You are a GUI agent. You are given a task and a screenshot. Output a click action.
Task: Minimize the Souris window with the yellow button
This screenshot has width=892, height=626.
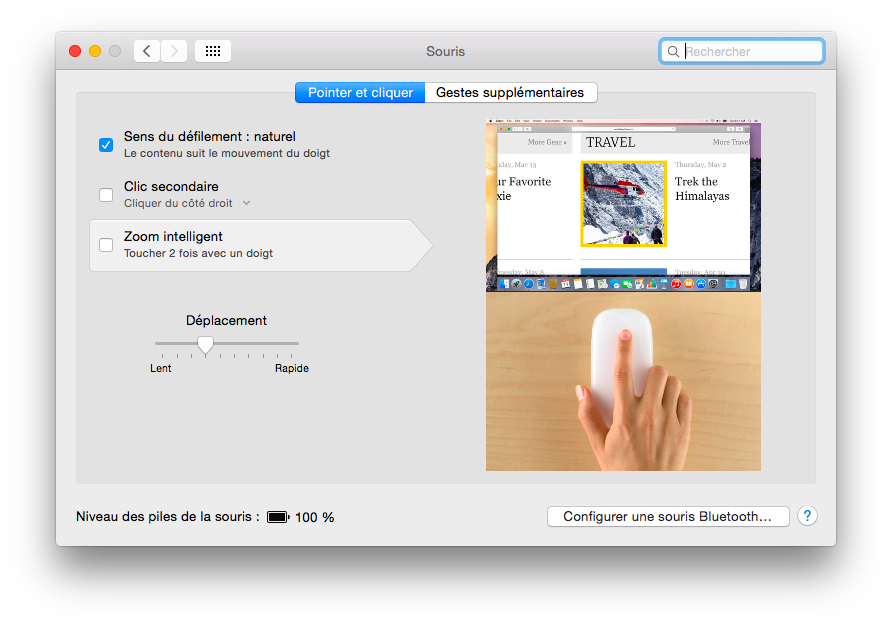95,51
